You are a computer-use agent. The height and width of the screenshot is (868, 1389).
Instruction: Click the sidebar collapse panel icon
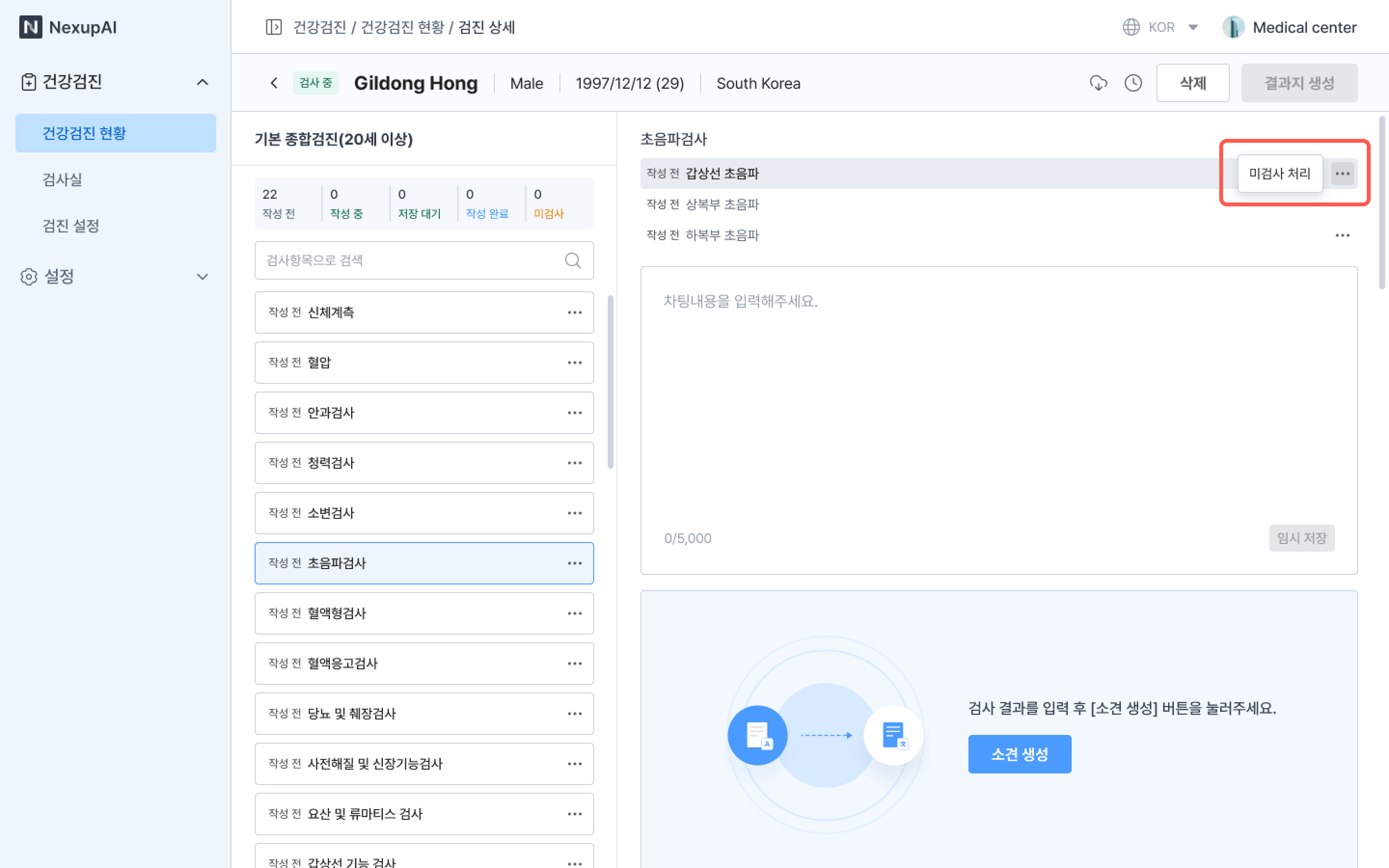(x=273, y=27)
